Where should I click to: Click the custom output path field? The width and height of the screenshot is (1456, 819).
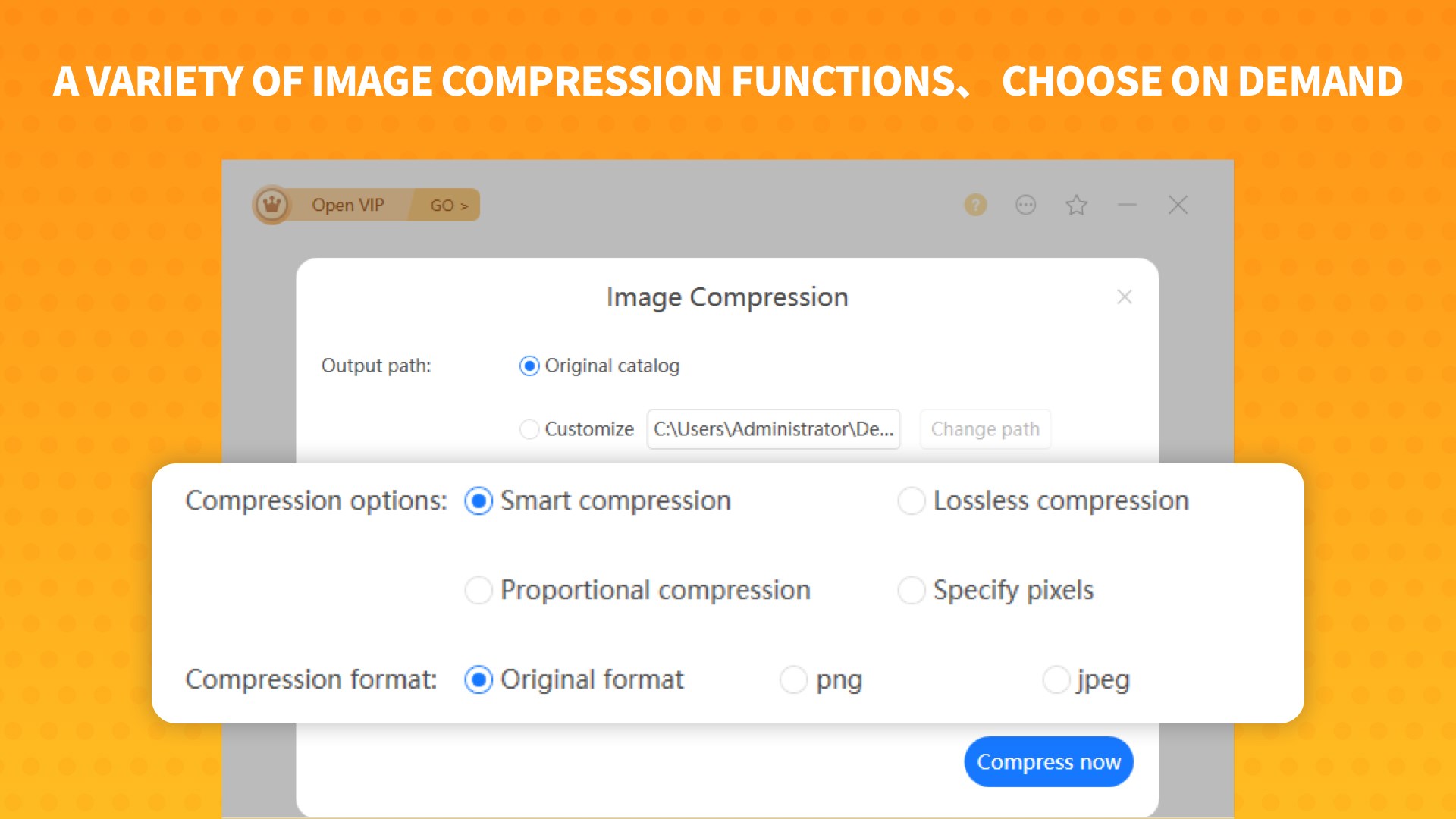[773, 429]
